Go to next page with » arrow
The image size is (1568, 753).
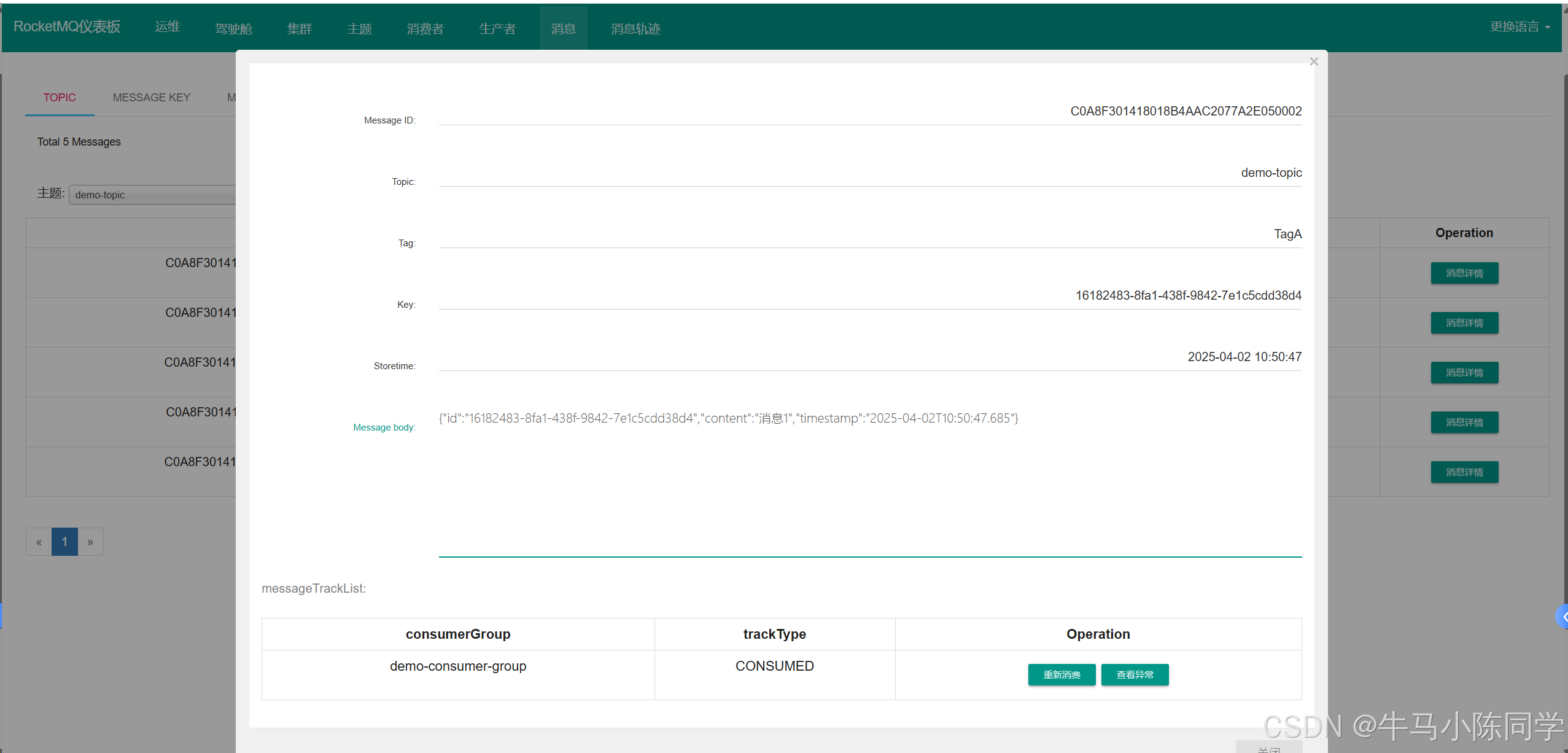90,542
